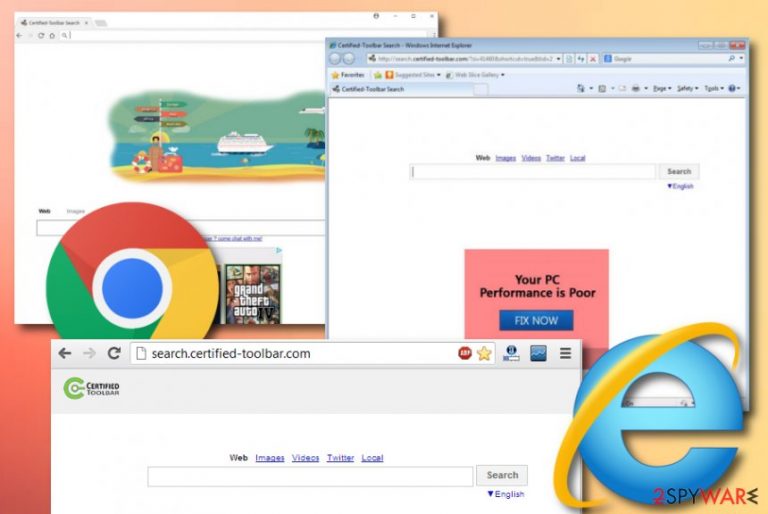Click the search input in Internet Explorer page
This screenshot has width=768, height=514.
coord(532,171)
